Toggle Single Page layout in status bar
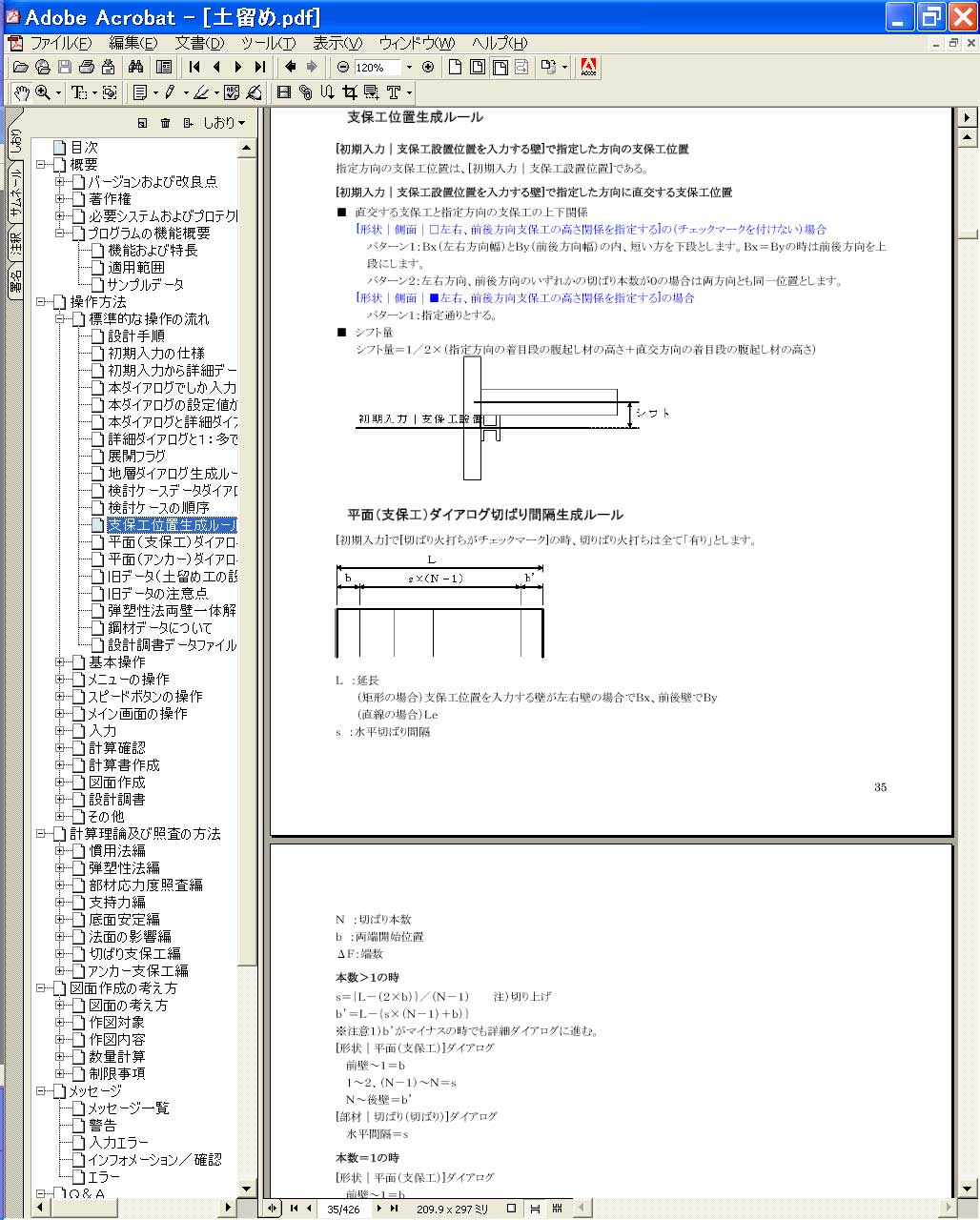The height and width of the screenshot is (1220, 980). (511, 1209)
